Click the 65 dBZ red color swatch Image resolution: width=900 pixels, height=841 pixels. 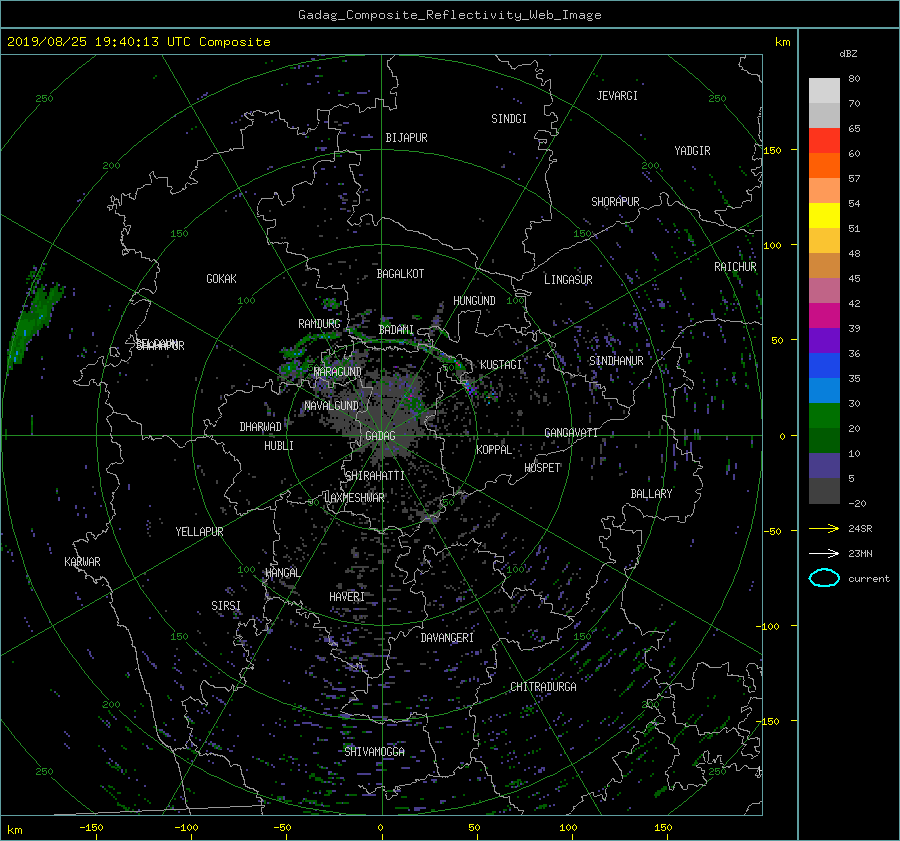(x=824, y=140)
